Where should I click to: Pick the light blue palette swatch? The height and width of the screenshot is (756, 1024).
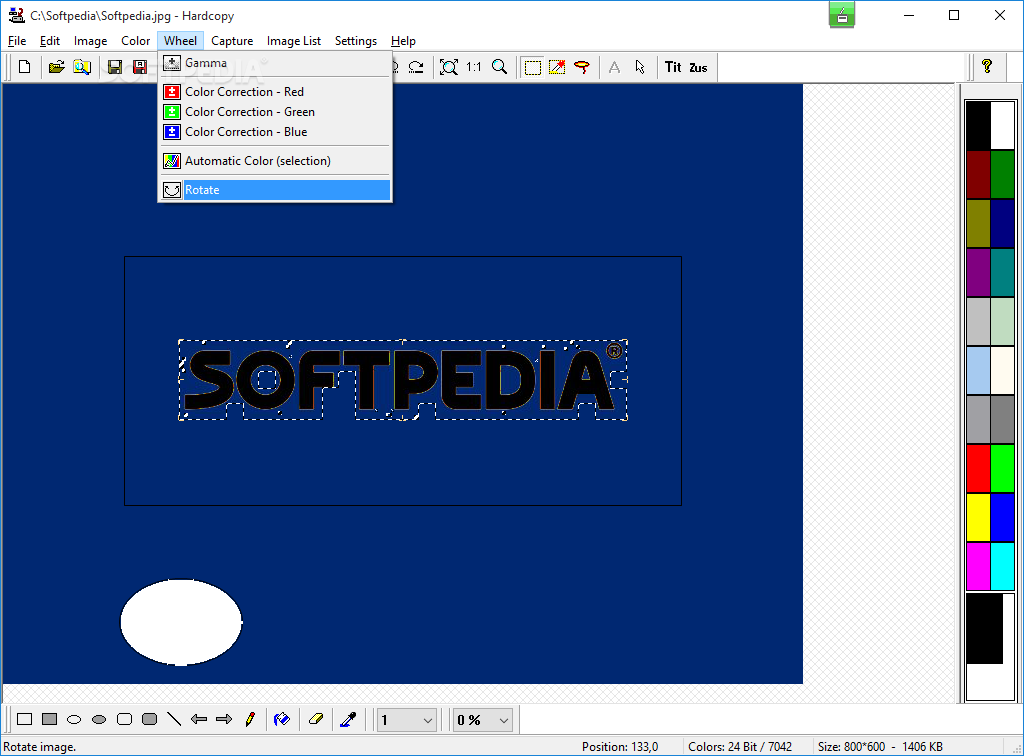(978, 370)
